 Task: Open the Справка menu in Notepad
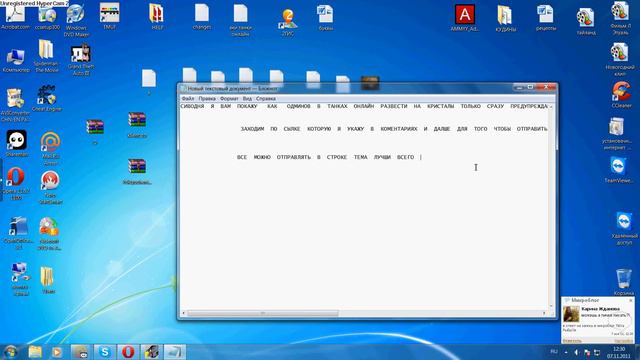coord(266,98)
